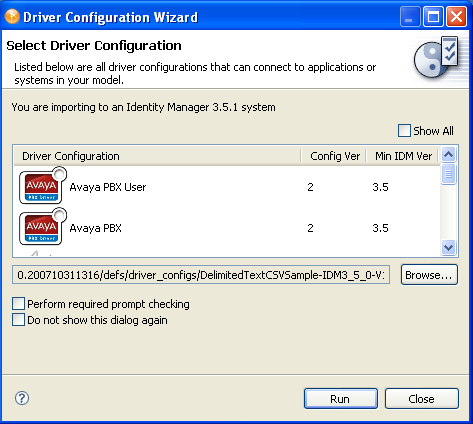Select the Avaya PBX row text
The height and width of the screenshot is (424, 473).
pos(95,228)
